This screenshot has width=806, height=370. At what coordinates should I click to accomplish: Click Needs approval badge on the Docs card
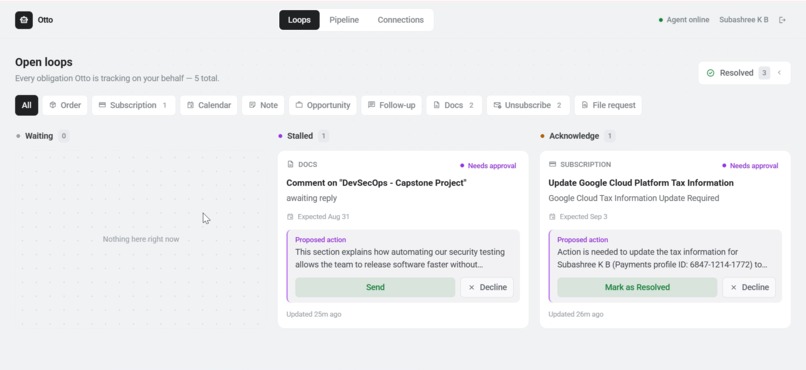[x=488, y=165]
